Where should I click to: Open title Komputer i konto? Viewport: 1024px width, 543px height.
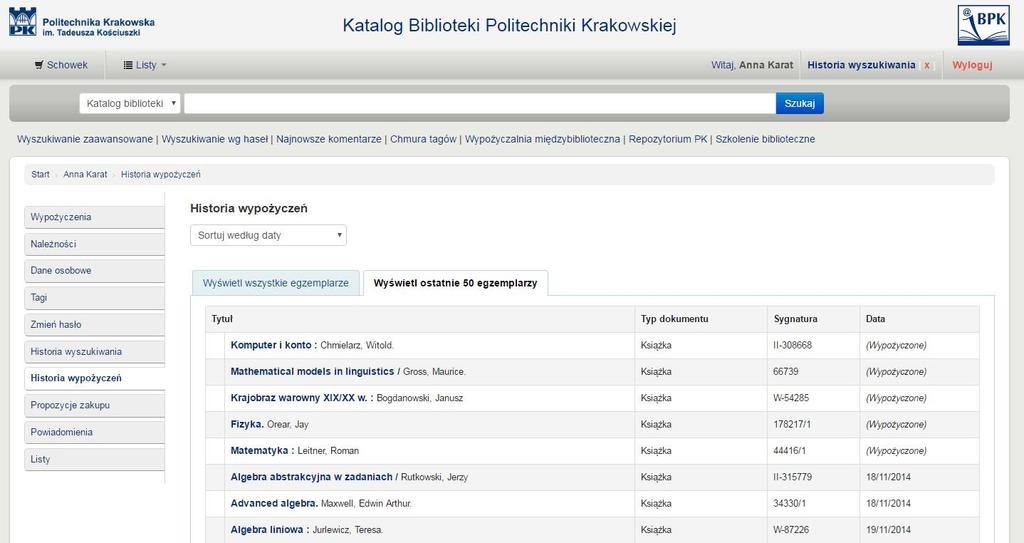point(274,345)
